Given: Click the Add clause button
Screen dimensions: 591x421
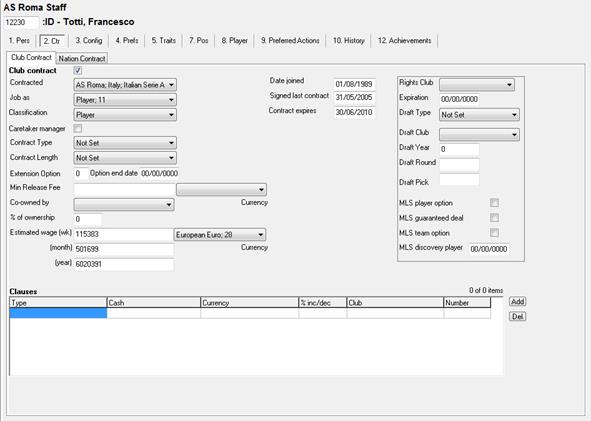Looking at the screenshot, I should pos(518,302).
